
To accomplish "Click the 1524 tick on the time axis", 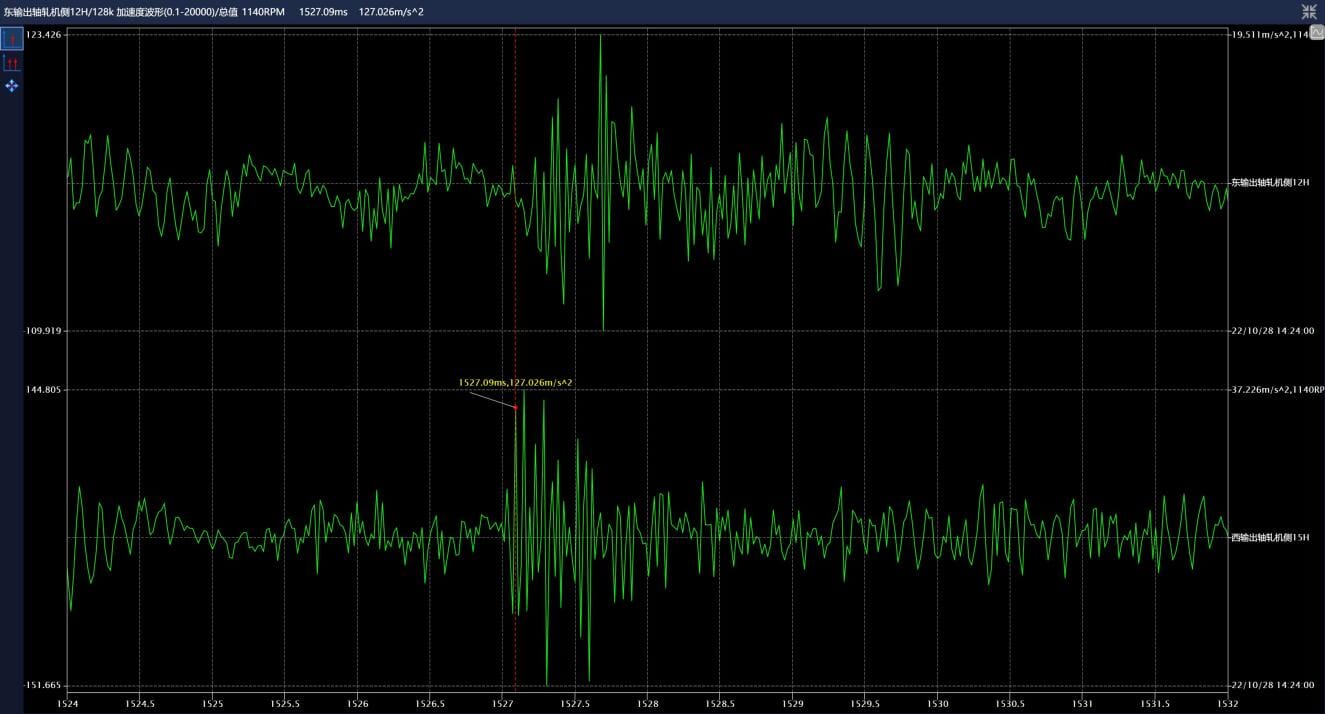I will [67, 703].
